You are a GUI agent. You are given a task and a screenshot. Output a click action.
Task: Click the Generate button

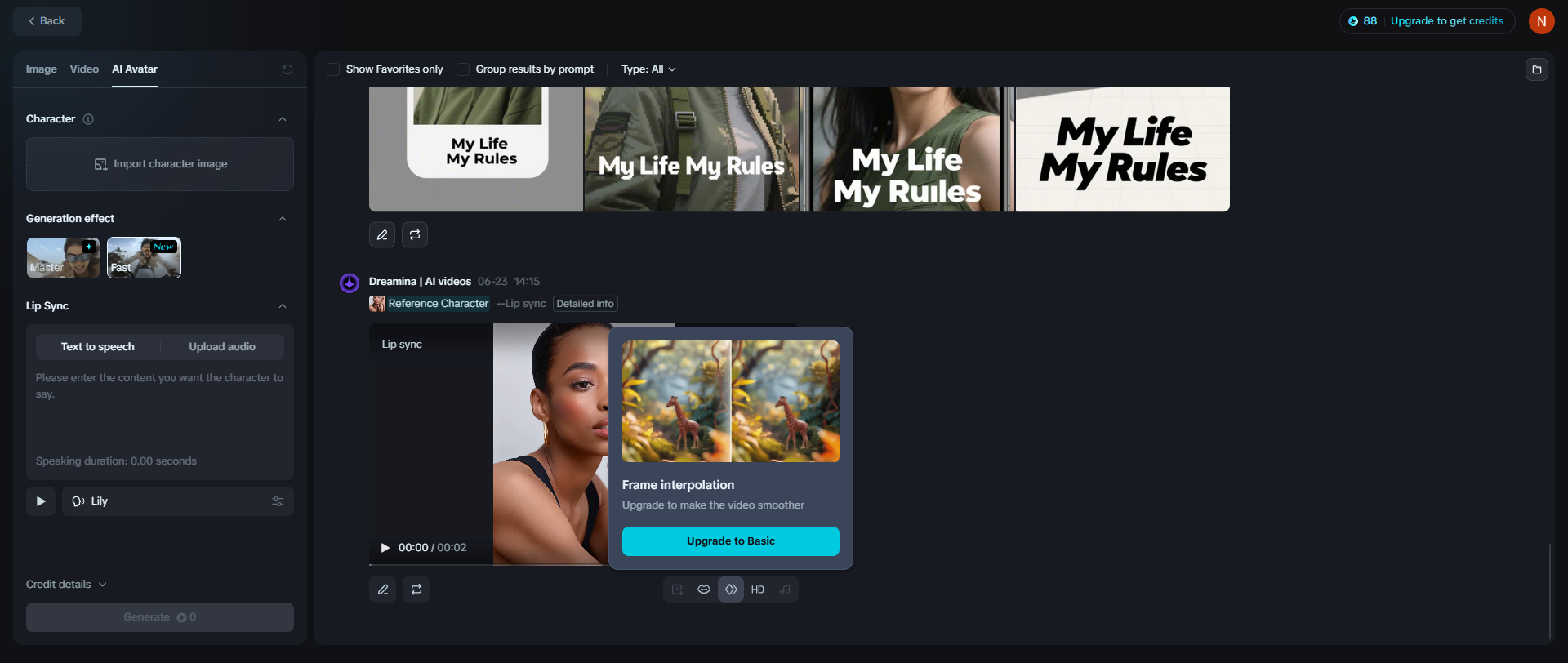tap(160, 617)
